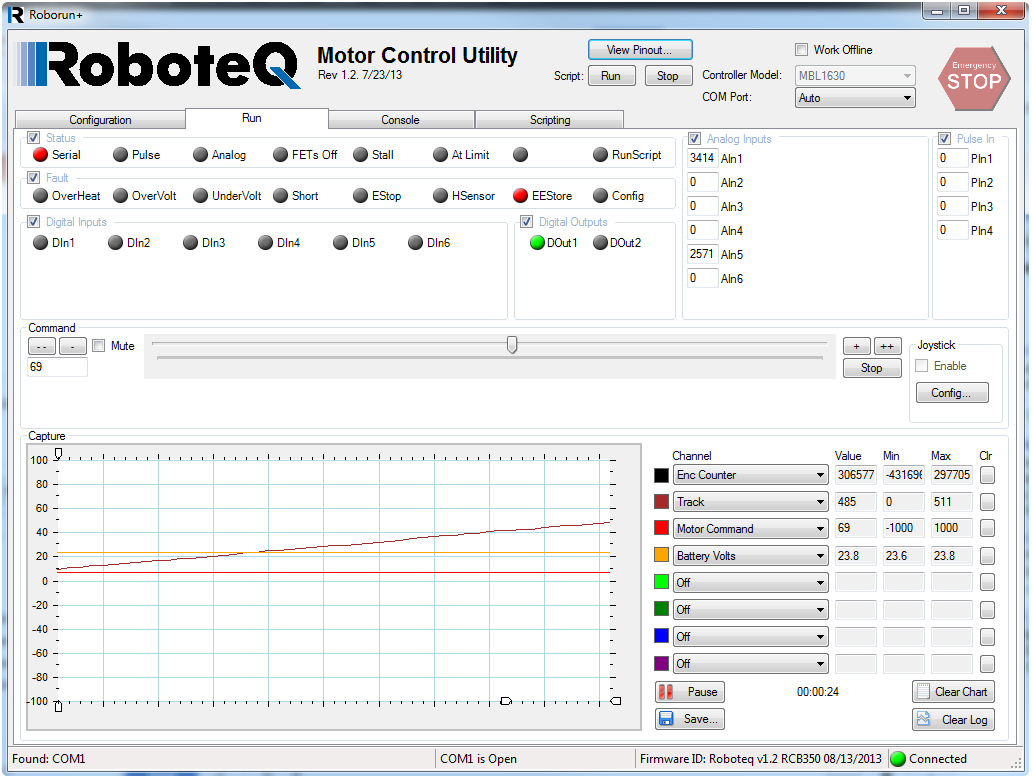
Task: Uncheck the Fault group checkbox
Action: (34, 178)
